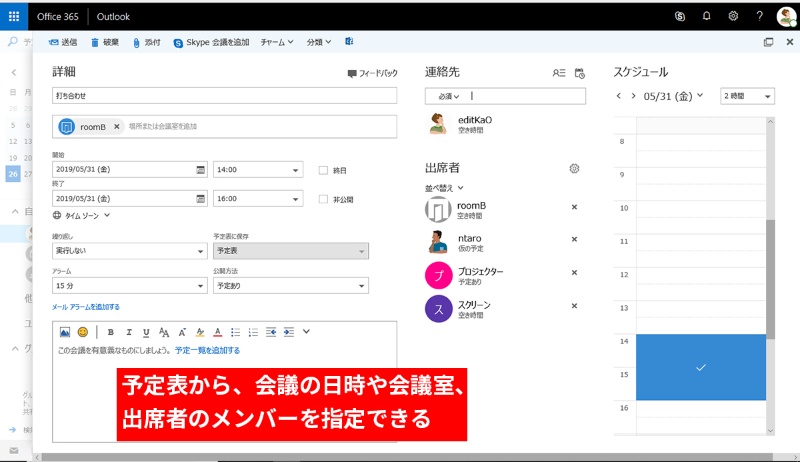Screen dimensions: 800x462
Task: Open the Office 365 app launcher
Action: point(14,16)
